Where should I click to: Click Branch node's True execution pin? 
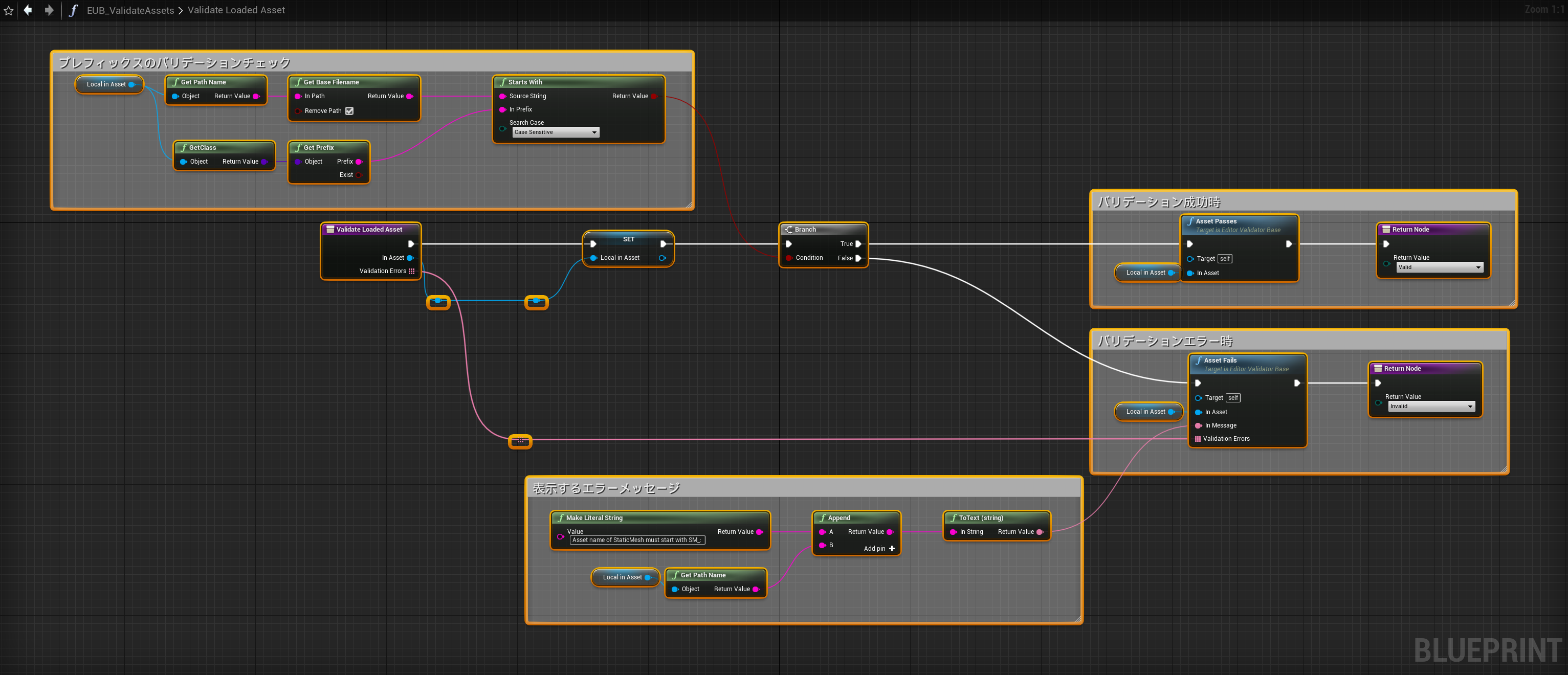coord(858,244)
